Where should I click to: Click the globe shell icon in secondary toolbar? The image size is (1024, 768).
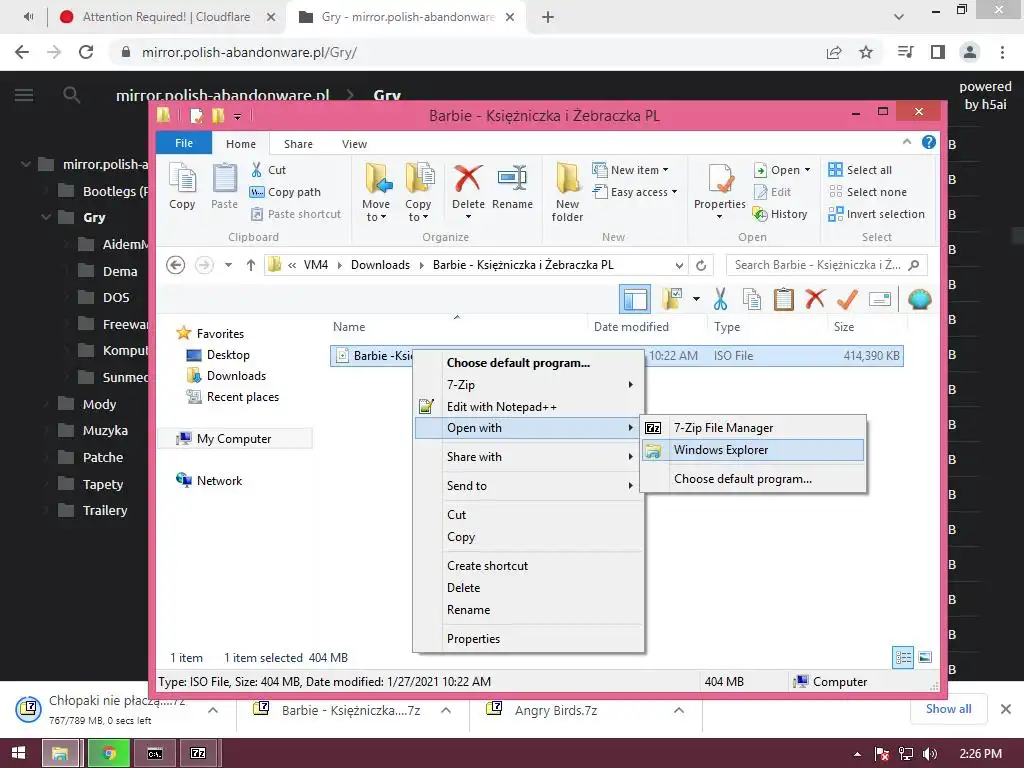pos(920,299)
